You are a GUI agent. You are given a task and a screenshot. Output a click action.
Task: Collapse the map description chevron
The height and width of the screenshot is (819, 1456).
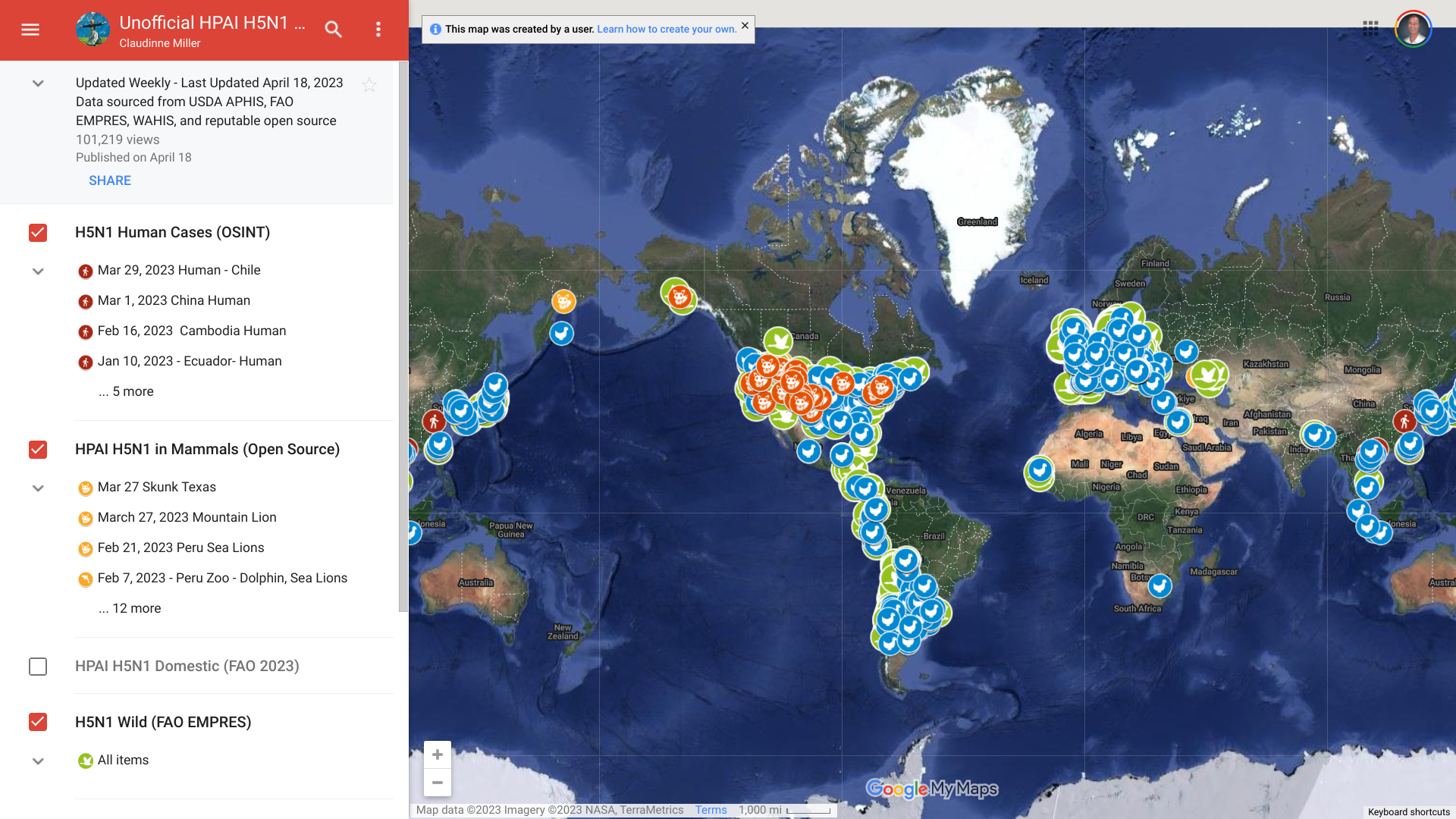[38, 83]
